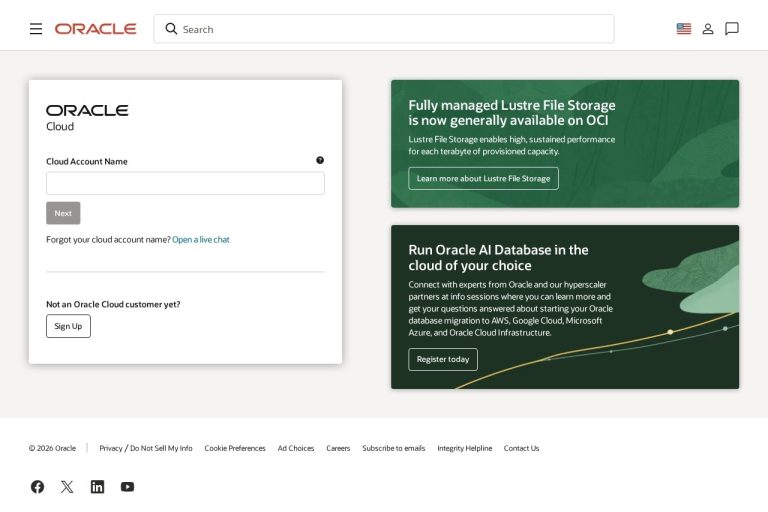Image resolution: width=768 pixels, height=512 pixels.
Task: Click the Lustre File Storage banner heading
Action: pos(512,113)
